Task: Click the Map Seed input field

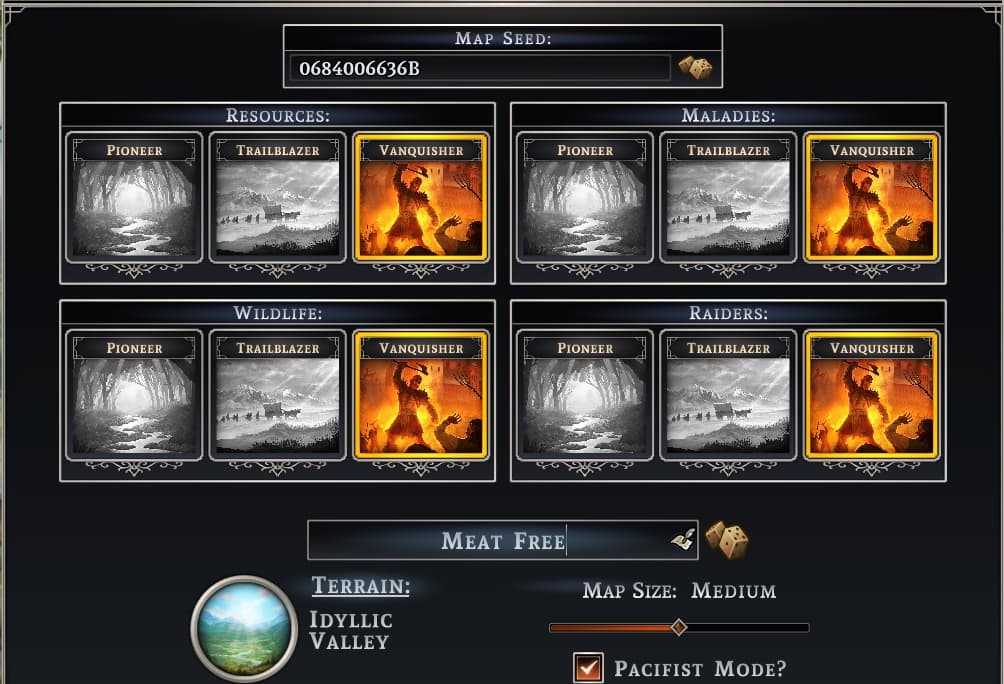Action: click(x=480, y=68)
